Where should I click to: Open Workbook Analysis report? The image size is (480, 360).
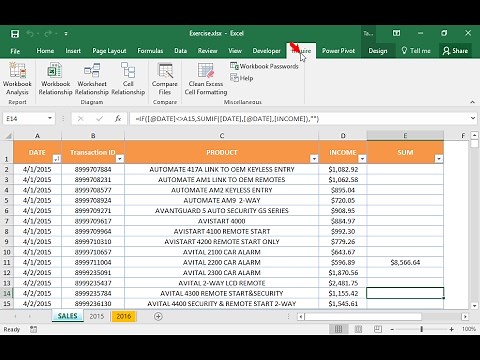pyautogui.click(x=17, y=79)
